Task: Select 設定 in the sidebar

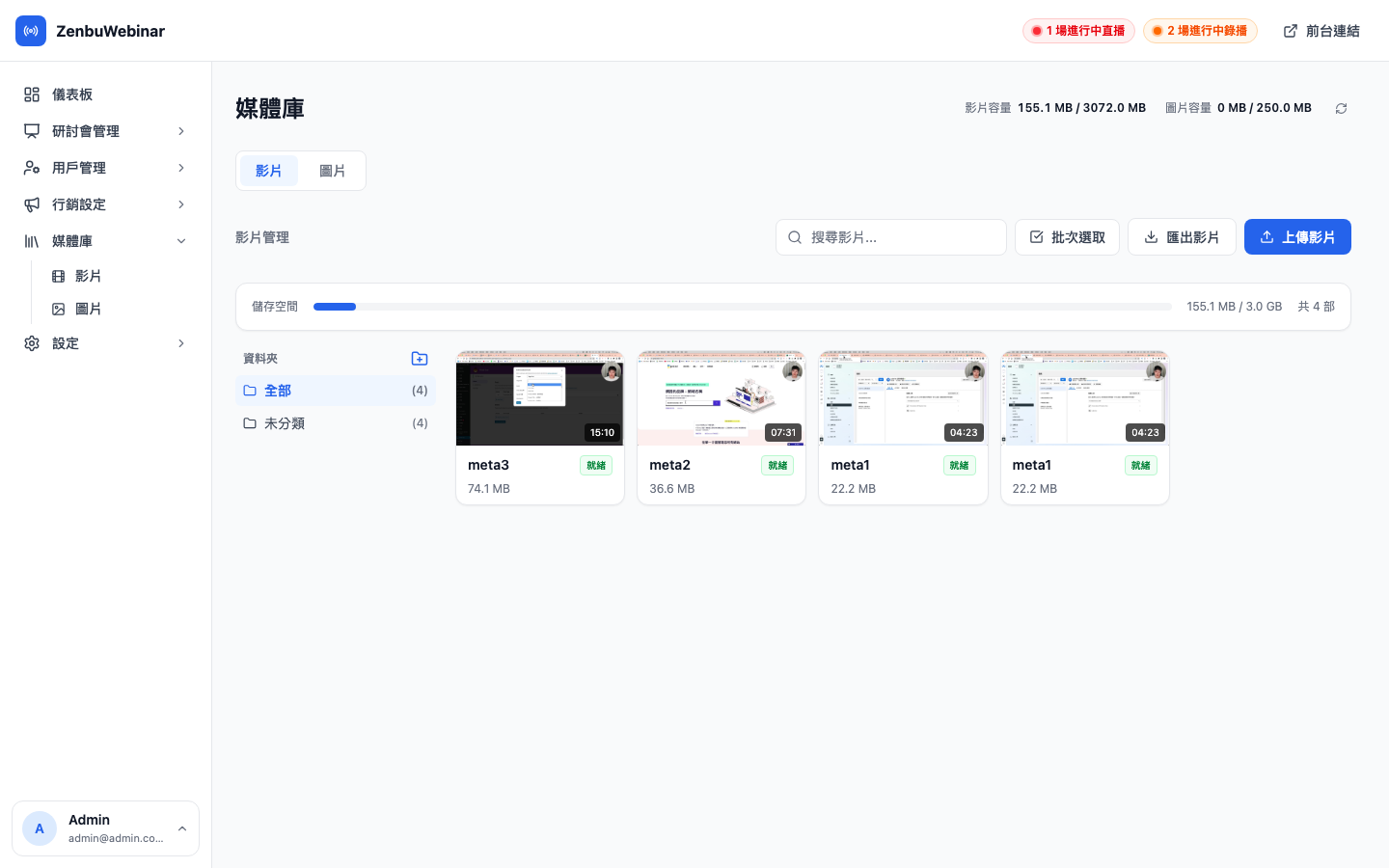Action: pos(106,343)
